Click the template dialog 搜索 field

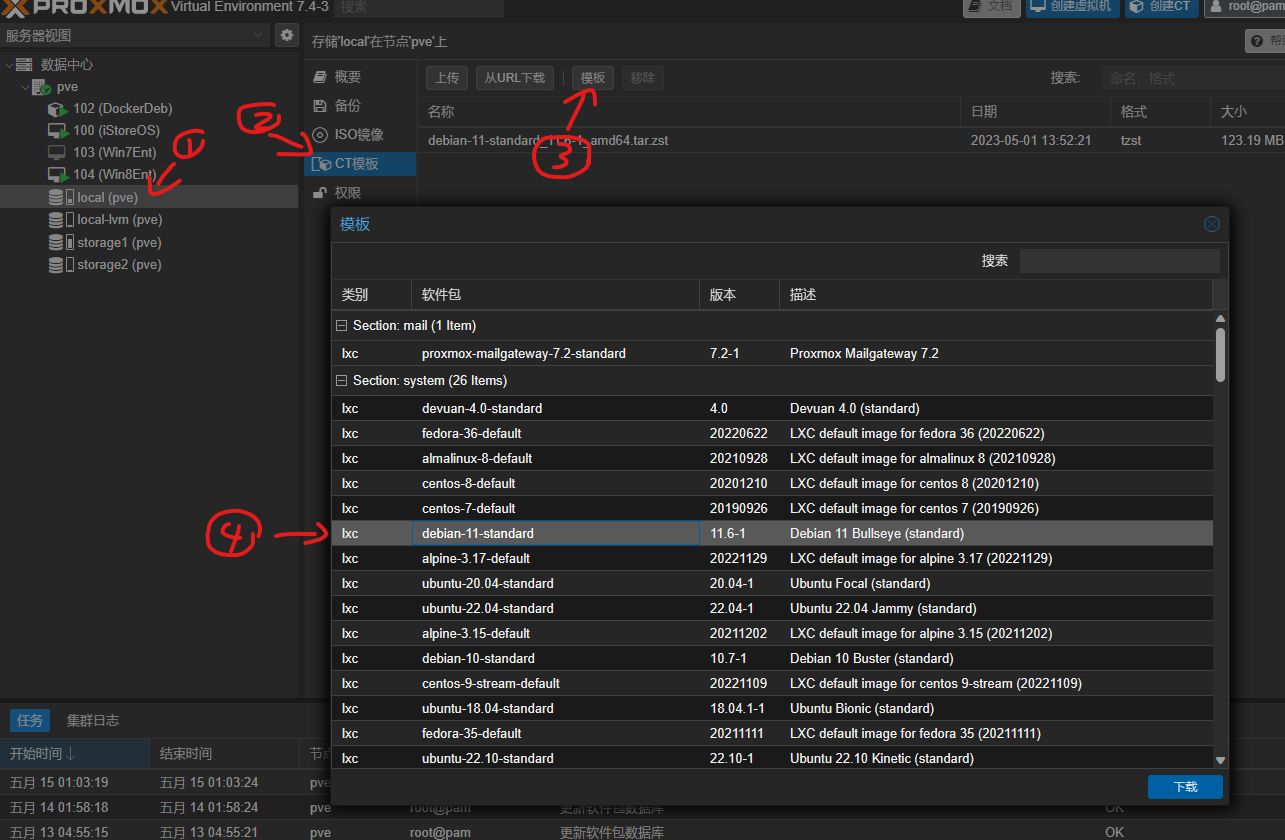(x=1119, y=261)
